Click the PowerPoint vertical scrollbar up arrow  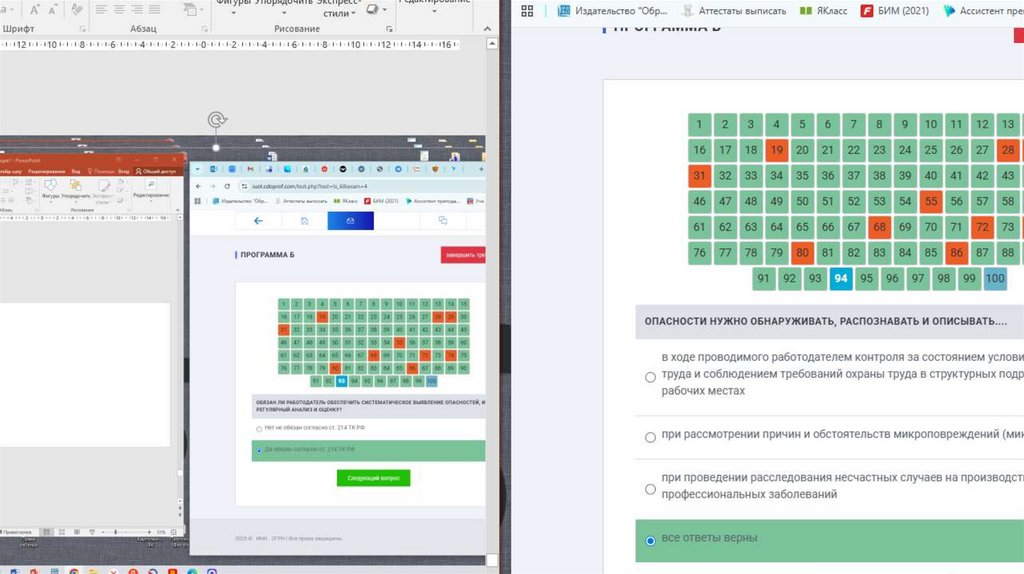(x=492, y=43)
